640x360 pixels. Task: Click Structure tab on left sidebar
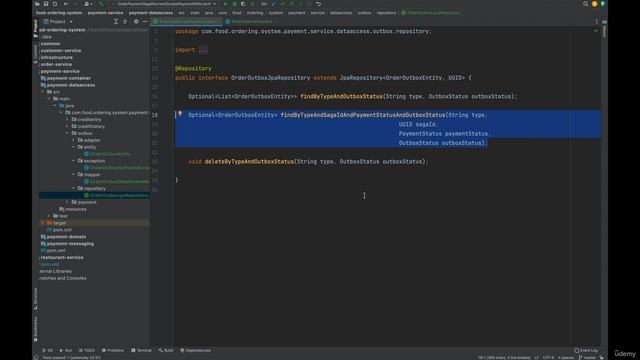[x=36, y=298]
